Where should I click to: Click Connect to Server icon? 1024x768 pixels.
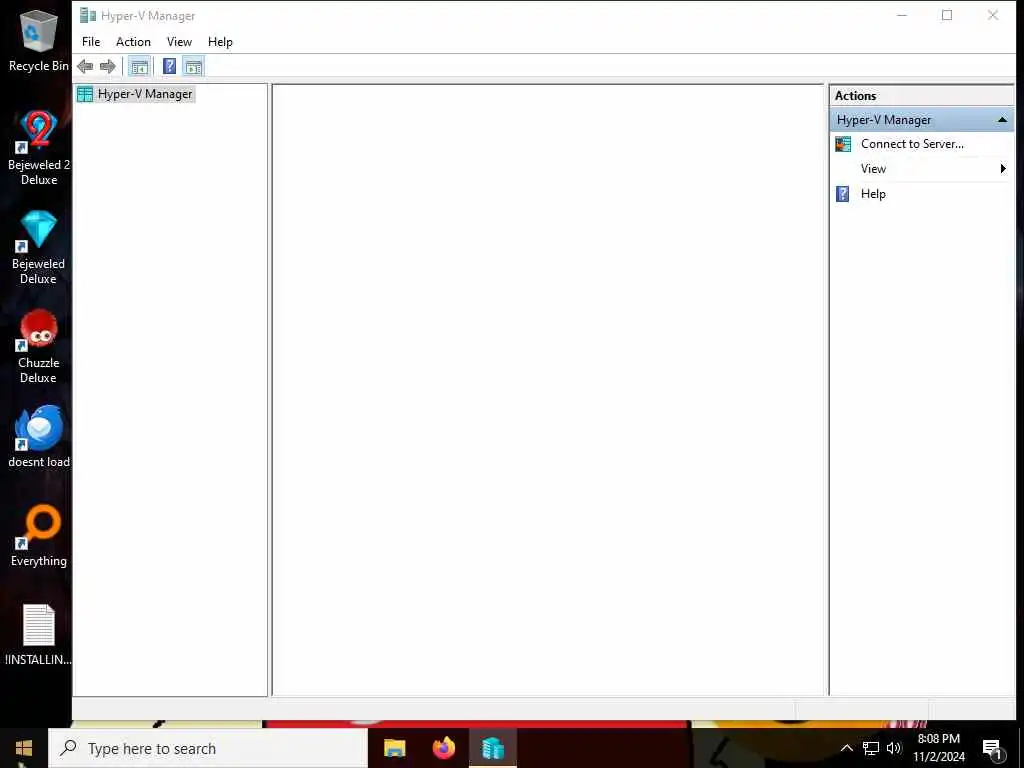(x=843, y=144)
